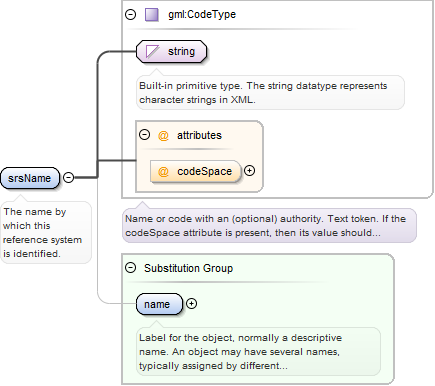The width and height of the screenshot is (435, 386).
Task: Collapse the srsName element children
Action: point(68,177)
